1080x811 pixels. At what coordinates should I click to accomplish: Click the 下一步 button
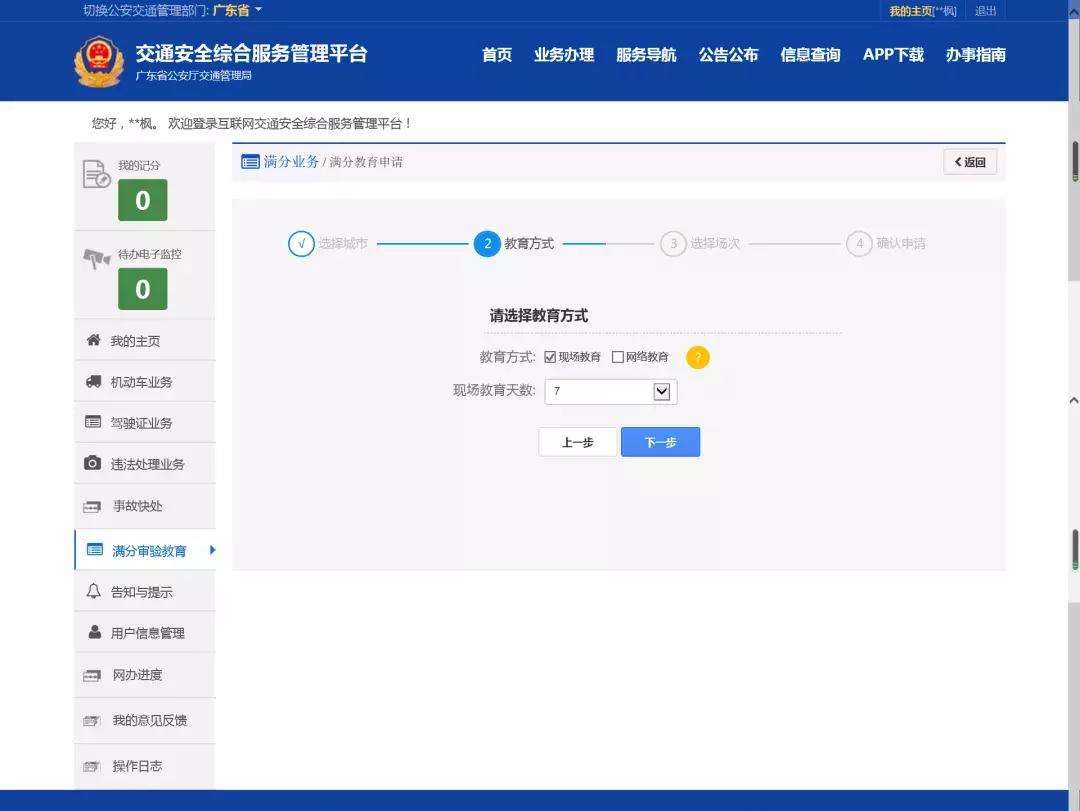click(660, 441)
